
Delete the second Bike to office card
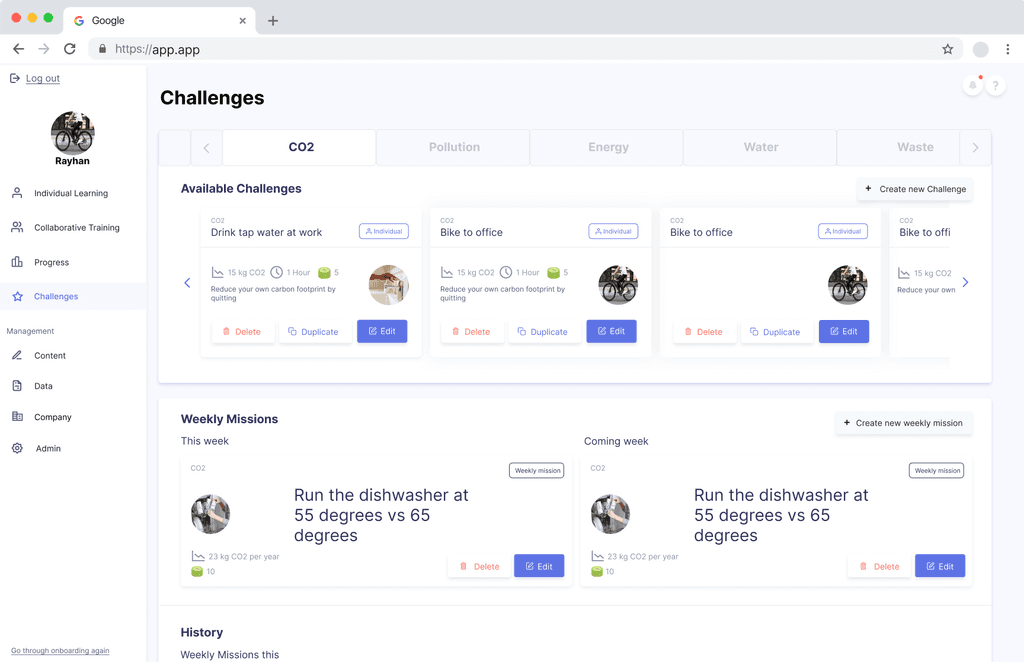[472, 332]
